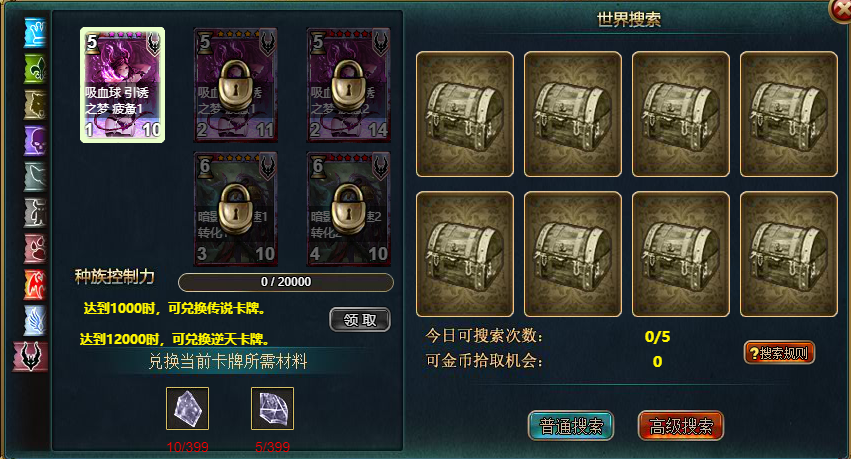Click the race control progress bar 0/20000
Screen dimensions: 851x459
coord(286,282)
